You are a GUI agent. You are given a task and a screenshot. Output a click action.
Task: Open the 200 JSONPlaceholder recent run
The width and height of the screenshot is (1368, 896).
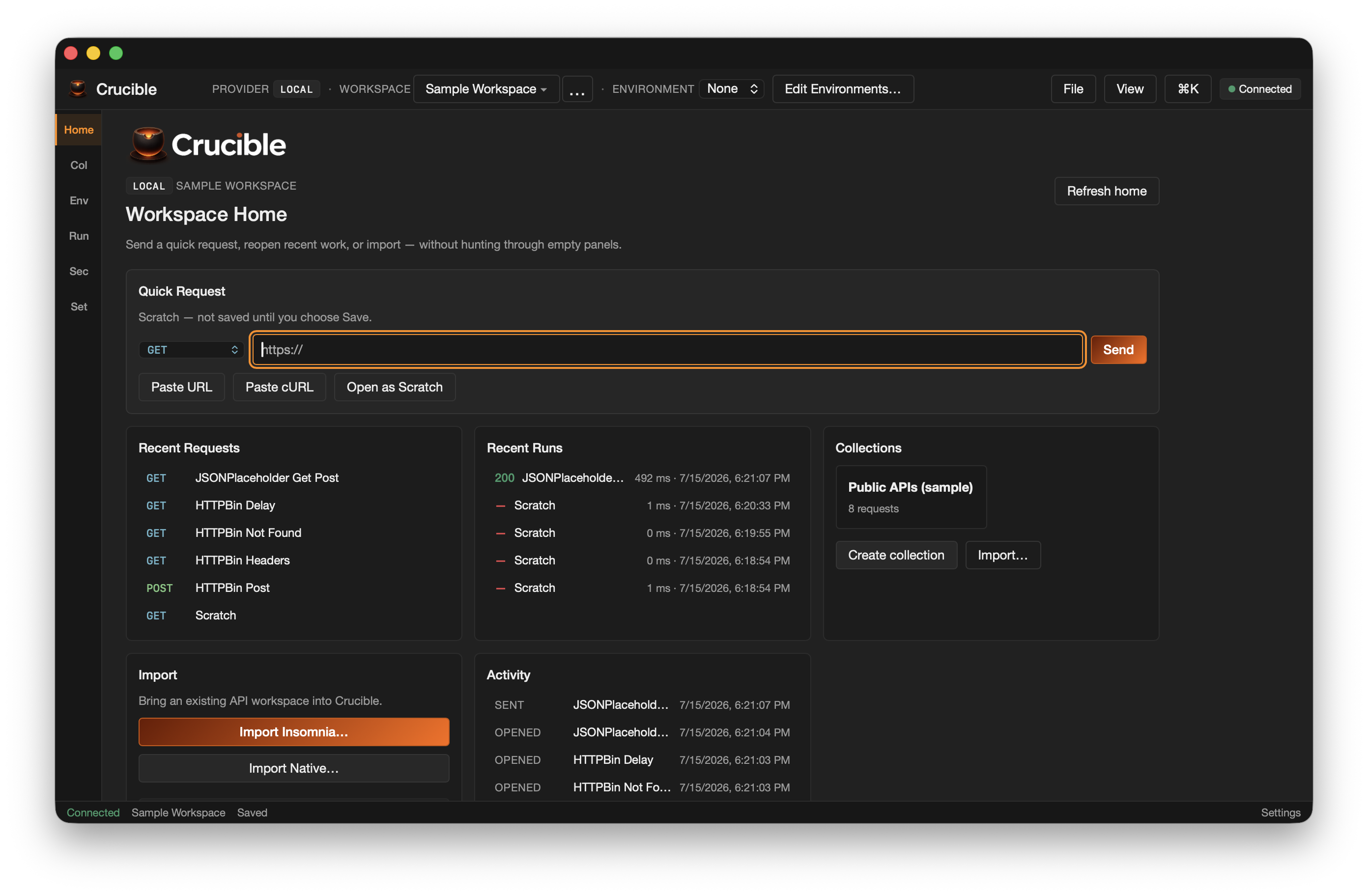642,477
